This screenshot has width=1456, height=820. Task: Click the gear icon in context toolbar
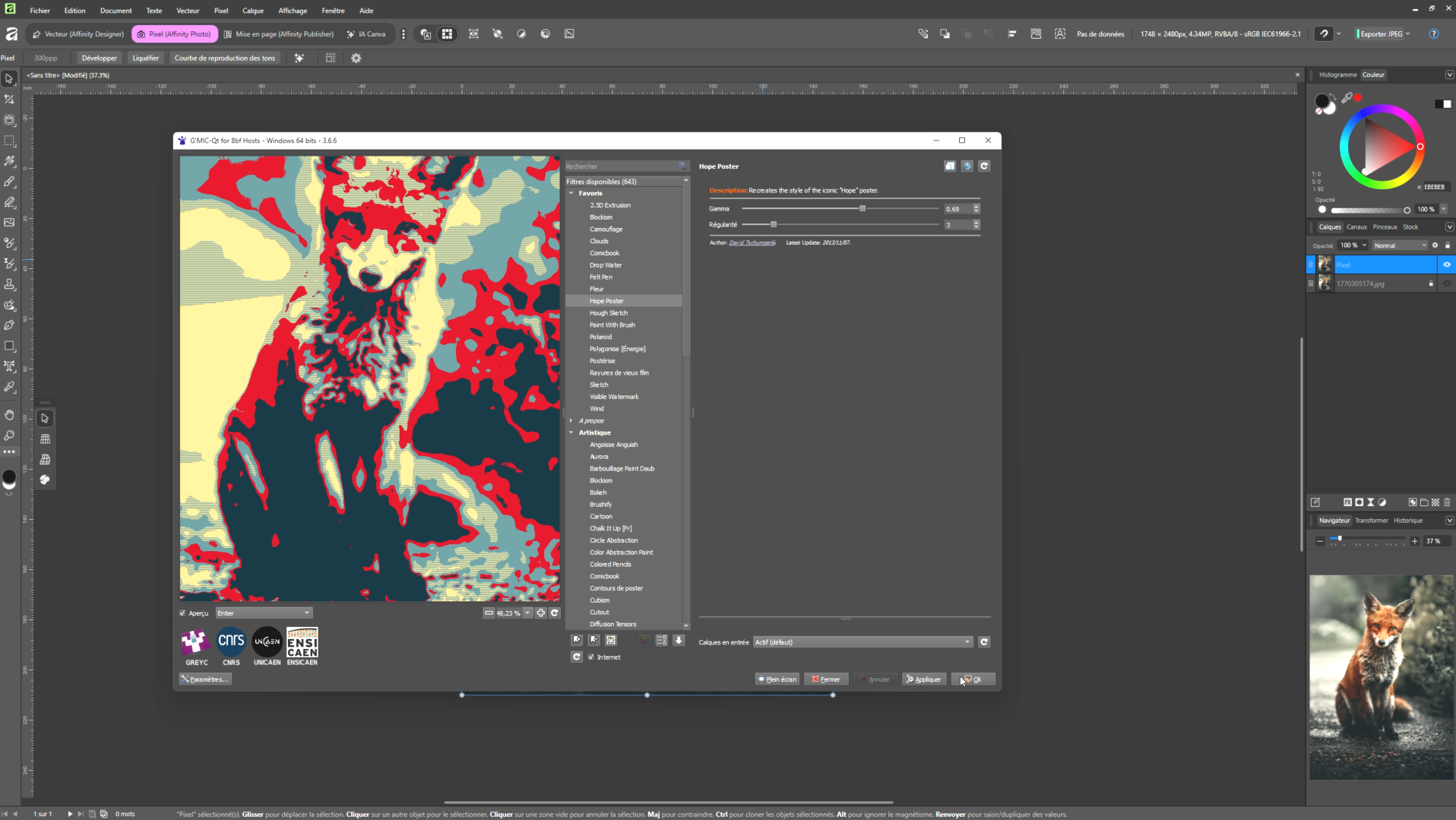pos(356,59)
